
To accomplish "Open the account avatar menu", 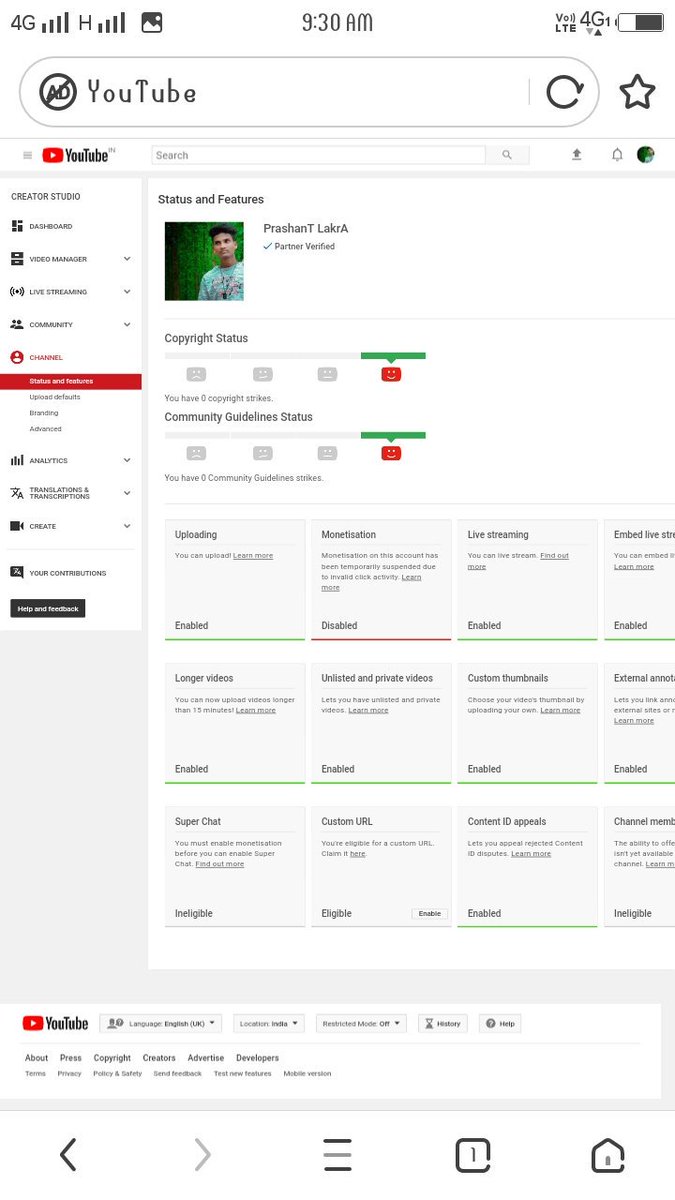I will click(646, 155).
